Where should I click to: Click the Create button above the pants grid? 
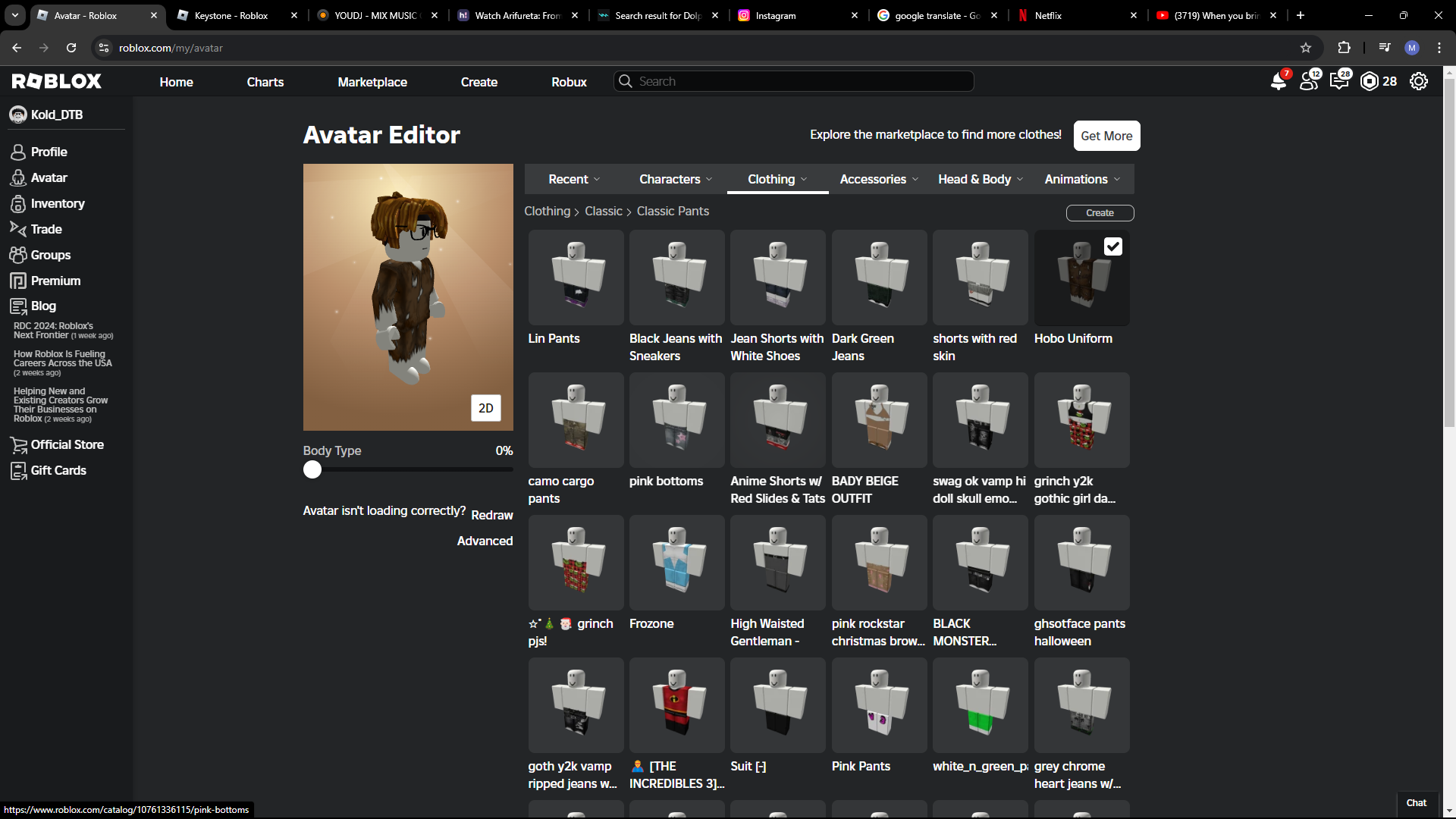1100,213
